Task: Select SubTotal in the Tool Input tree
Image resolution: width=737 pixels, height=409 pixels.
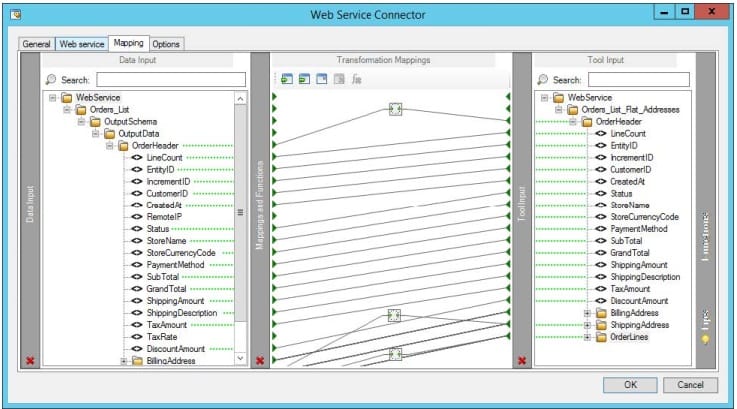Action: (626, 241)
